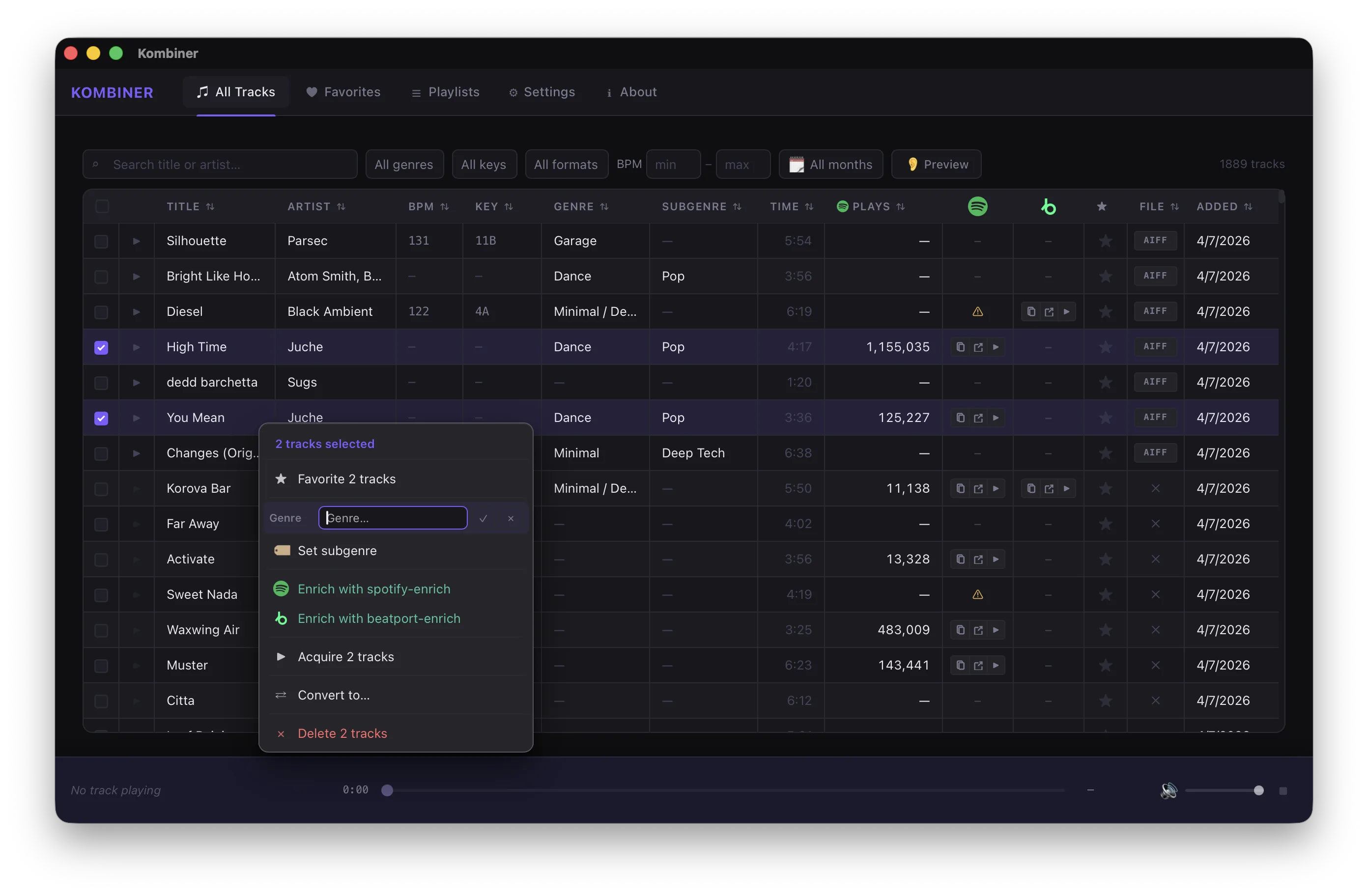Confirm genre with the checkmark icon
The width and height of the screenshot is (1368, 896).
483,518
